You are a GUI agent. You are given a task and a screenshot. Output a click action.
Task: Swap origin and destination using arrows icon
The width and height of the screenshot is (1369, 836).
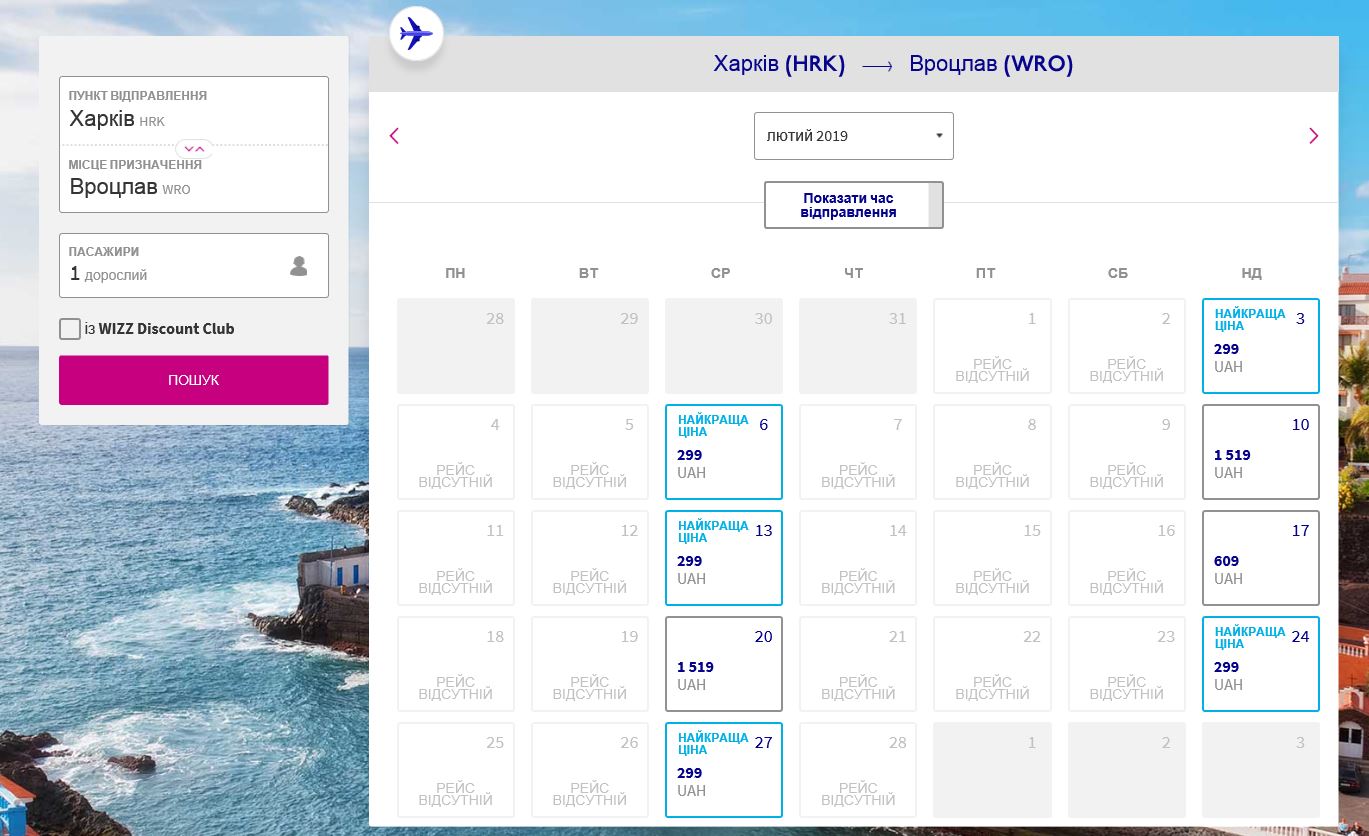click(194, 149)
